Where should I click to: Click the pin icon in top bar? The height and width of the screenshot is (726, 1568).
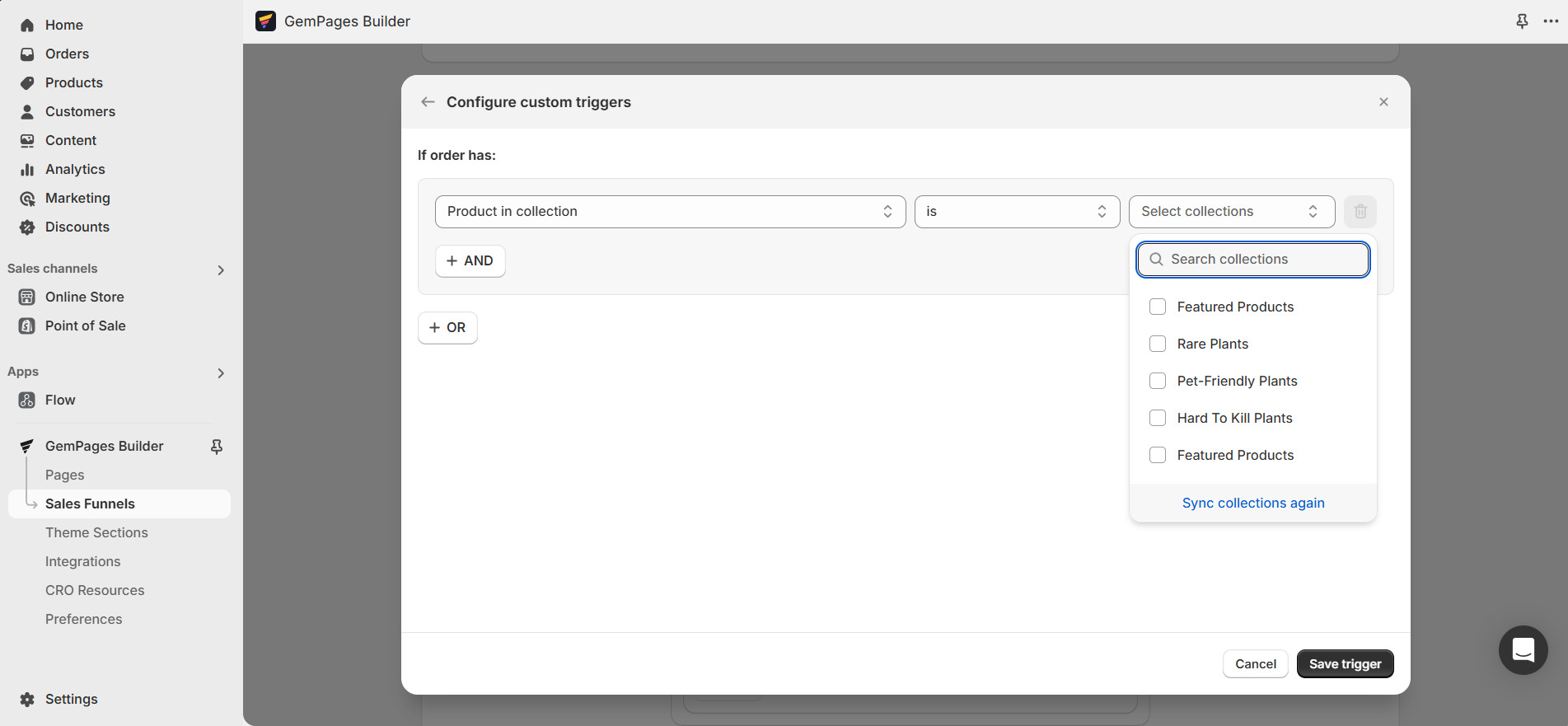point(1522,21)
